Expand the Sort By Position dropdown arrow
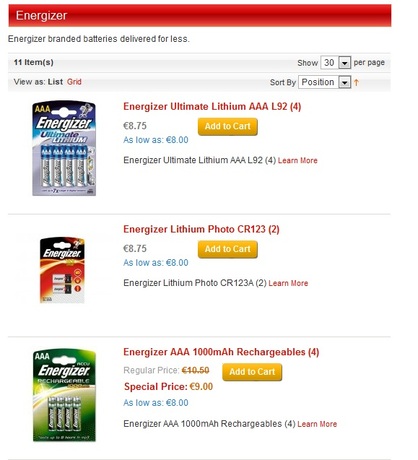The image size is (418, 460). pos(345,82)
